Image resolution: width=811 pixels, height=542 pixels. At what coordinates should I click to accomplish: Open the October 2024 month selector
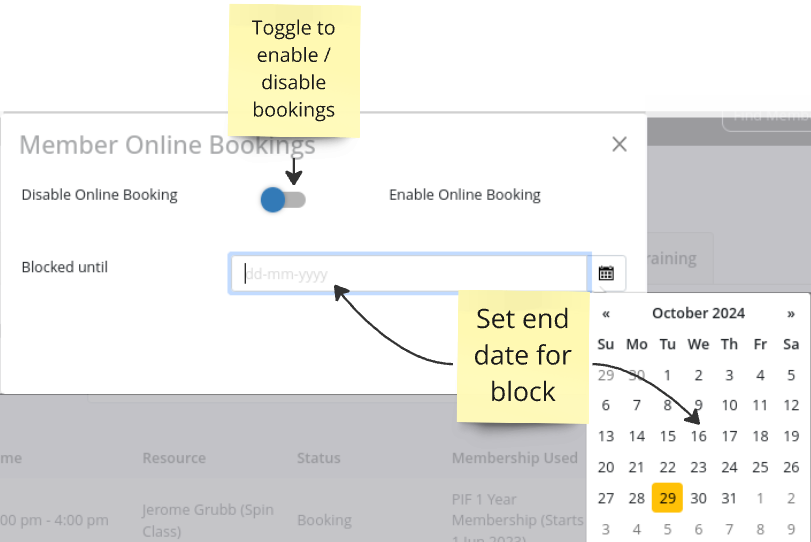click(x=698, y=313)
